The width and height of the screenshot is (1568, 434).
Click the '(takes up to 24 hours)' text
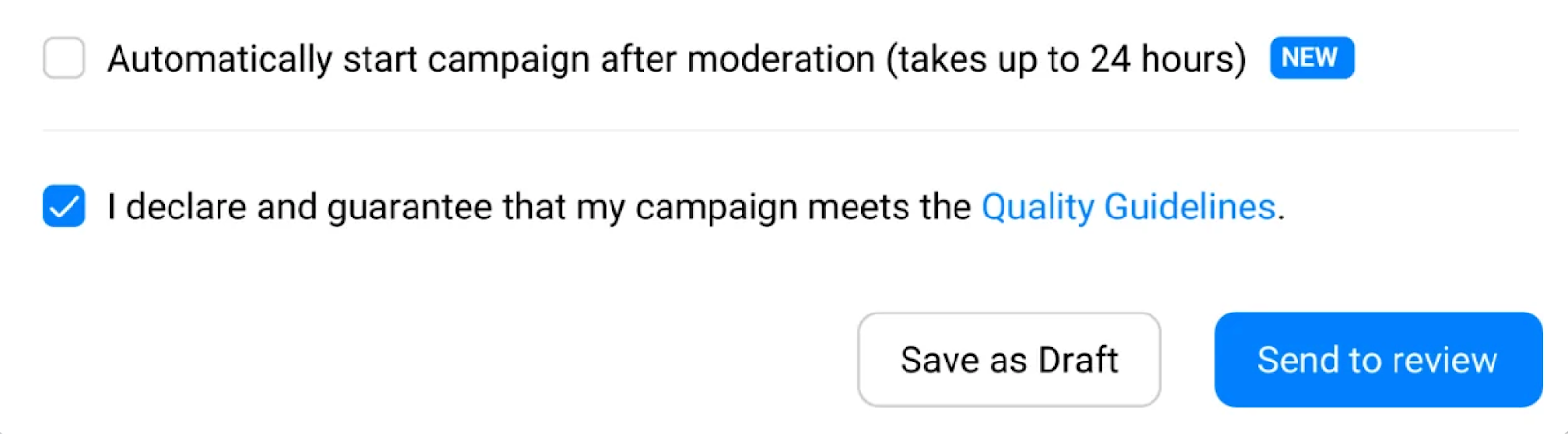[1065, 59]
